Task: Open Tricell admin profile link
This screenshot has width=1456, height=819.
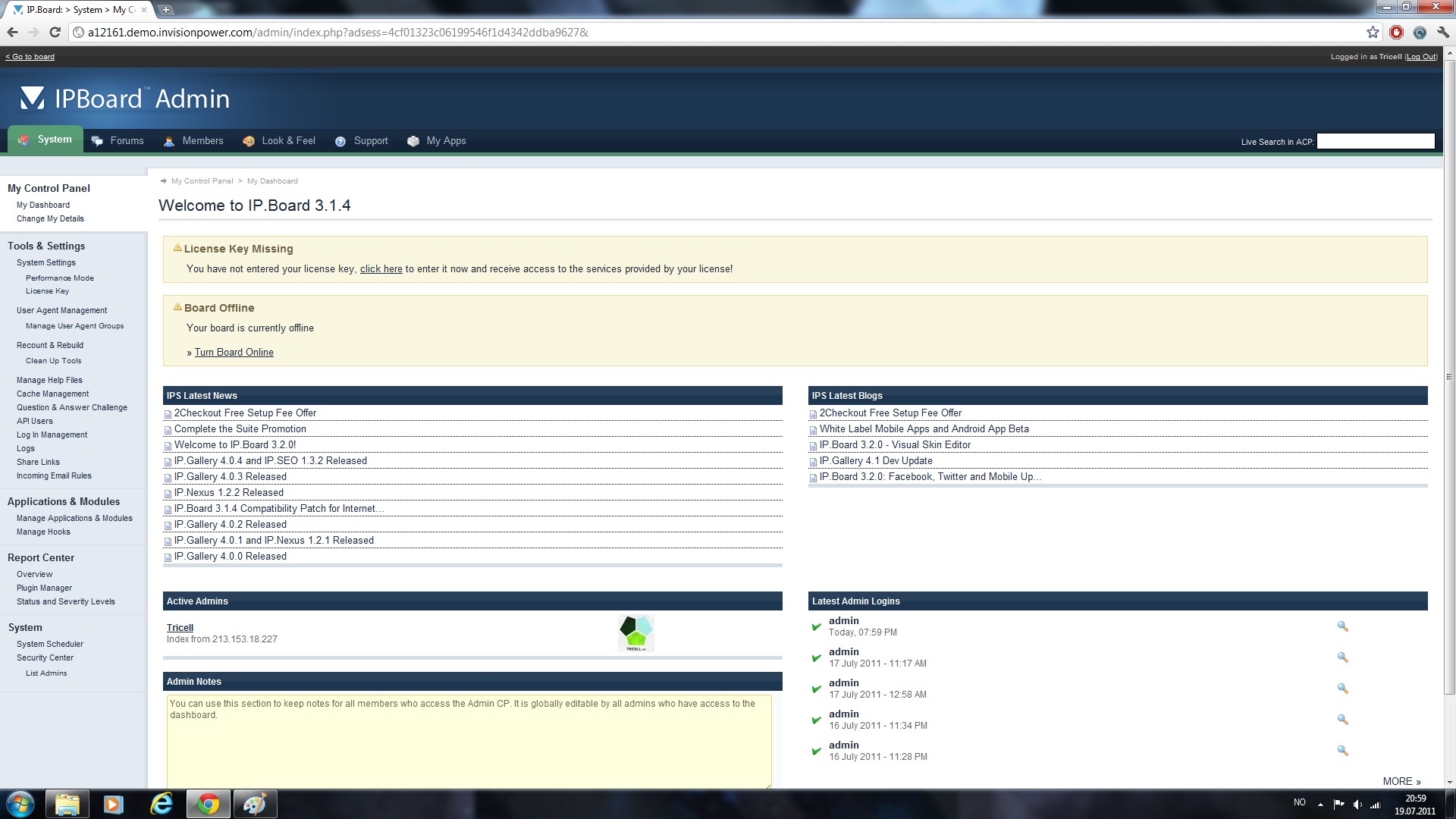Action: pyautogui.click(x=180, y=627)
